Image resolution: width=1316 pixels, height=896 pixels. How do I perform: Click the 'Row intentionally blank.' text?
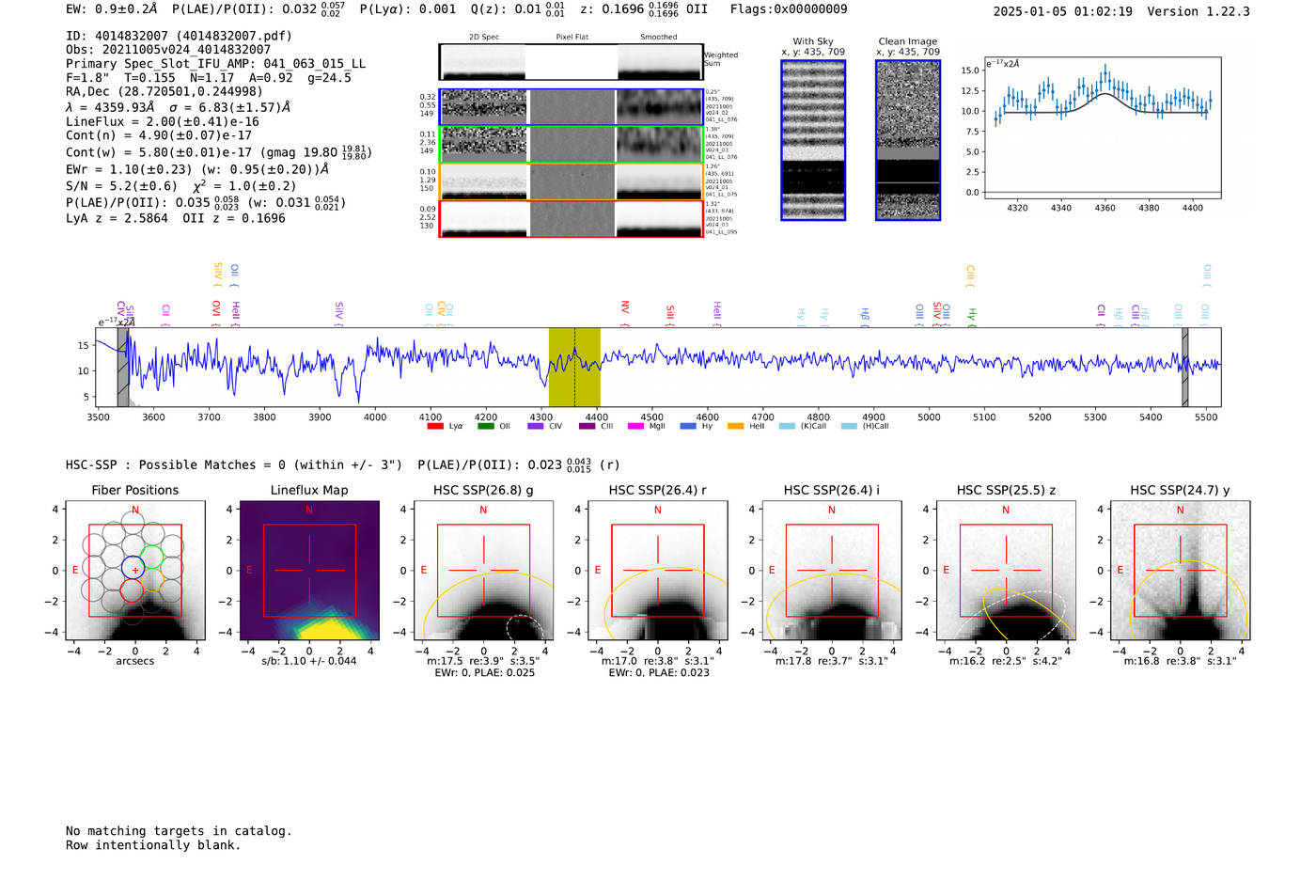coord(153,845)
